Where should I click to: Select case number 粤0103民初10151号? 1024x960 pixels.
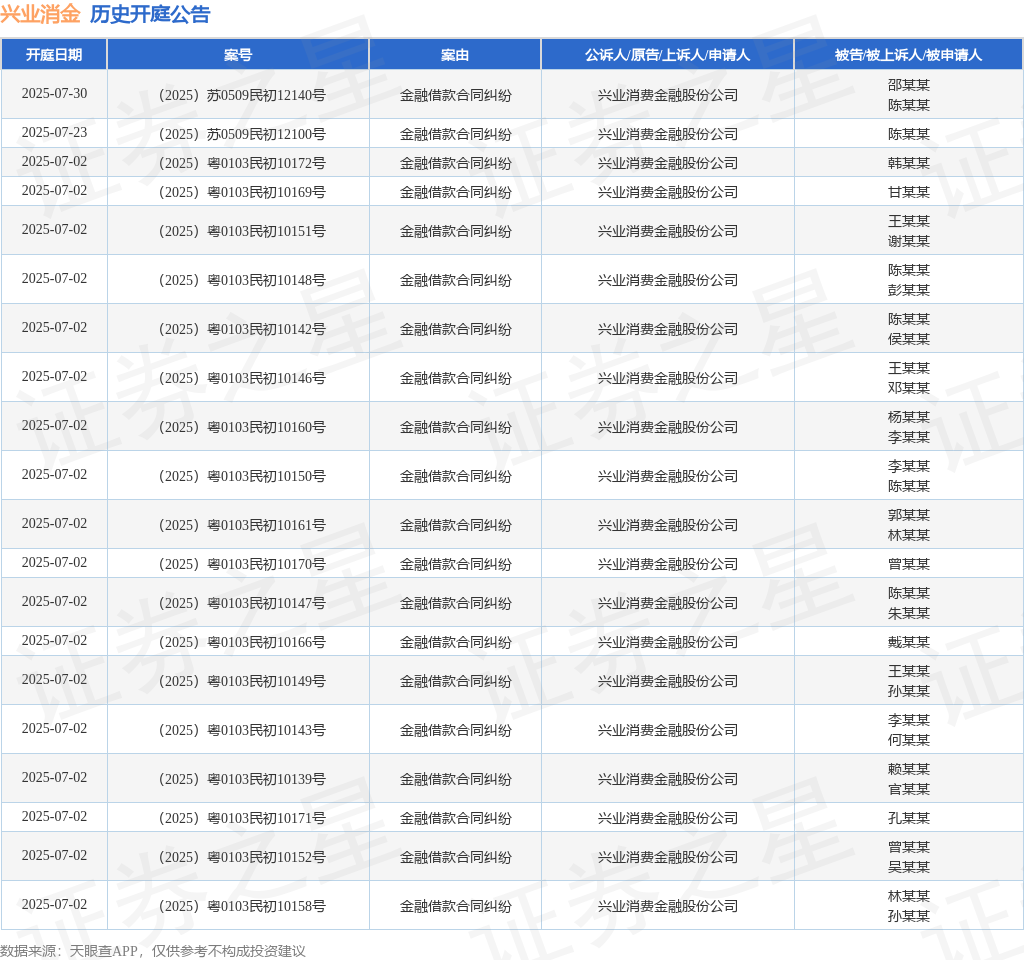pos(242,231)
